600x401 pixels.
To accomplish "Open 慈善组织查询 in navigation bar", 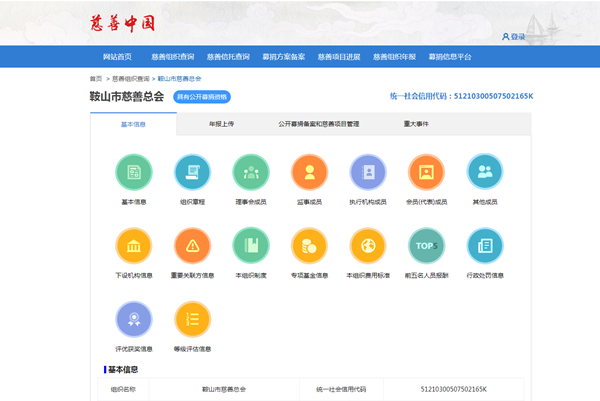I will tap(173, 57).
